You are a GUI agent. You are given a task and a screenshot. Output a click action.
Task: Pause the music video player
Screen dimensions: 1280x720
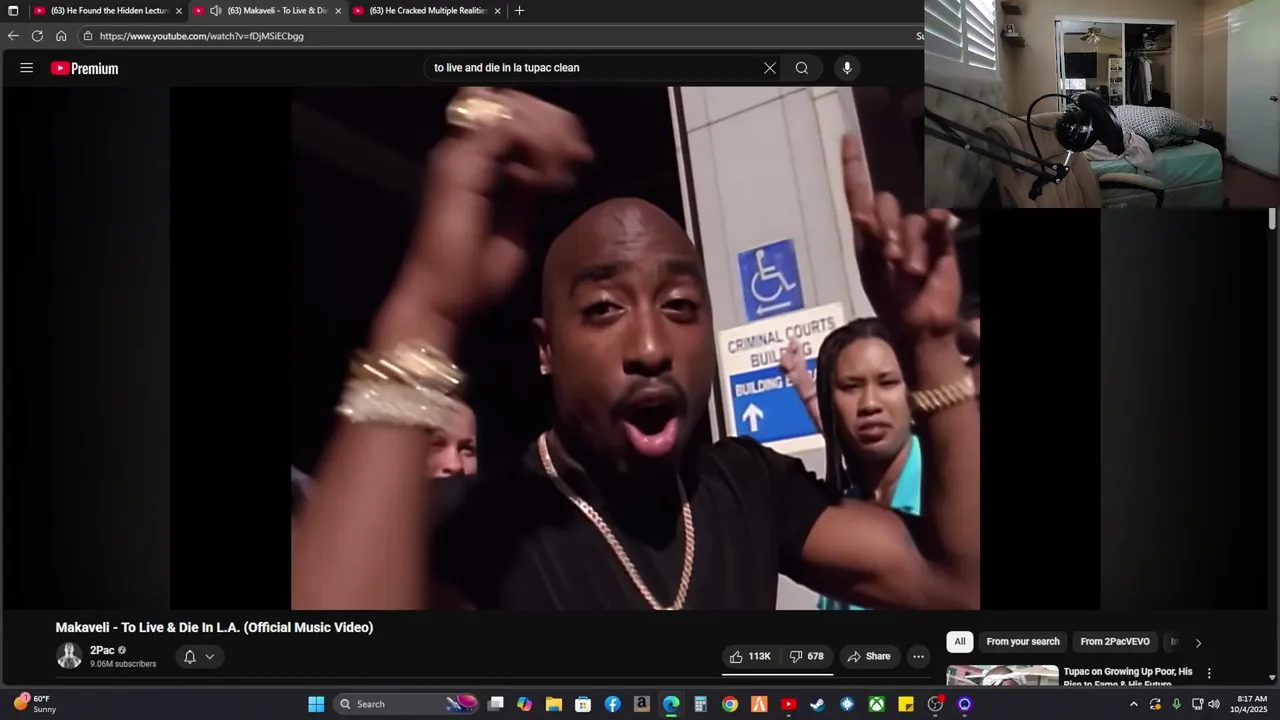click(635, 348)
